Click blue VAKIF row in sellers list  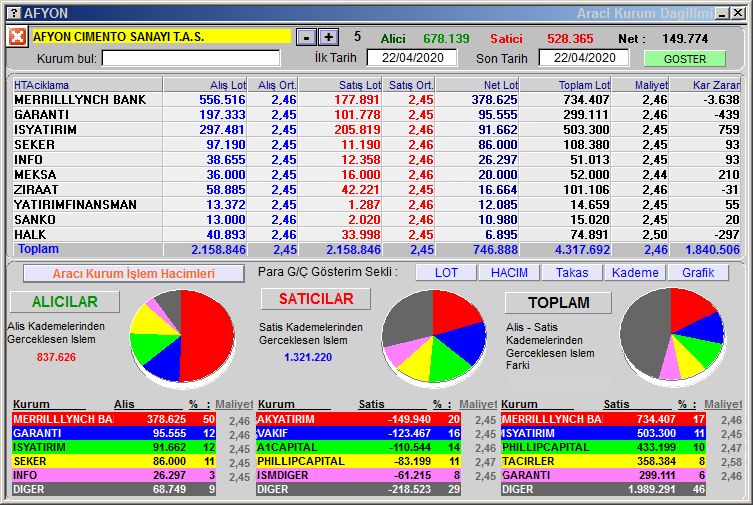click(x=358, y=433)
